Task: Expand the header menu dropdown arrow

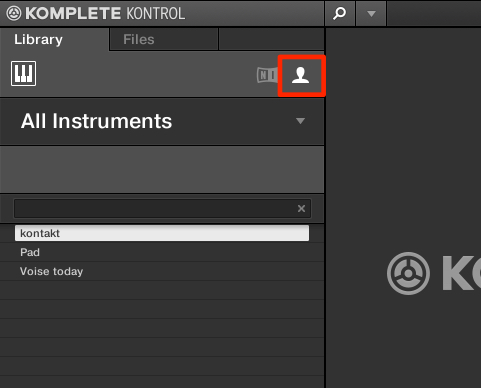Action: [371, 14]
